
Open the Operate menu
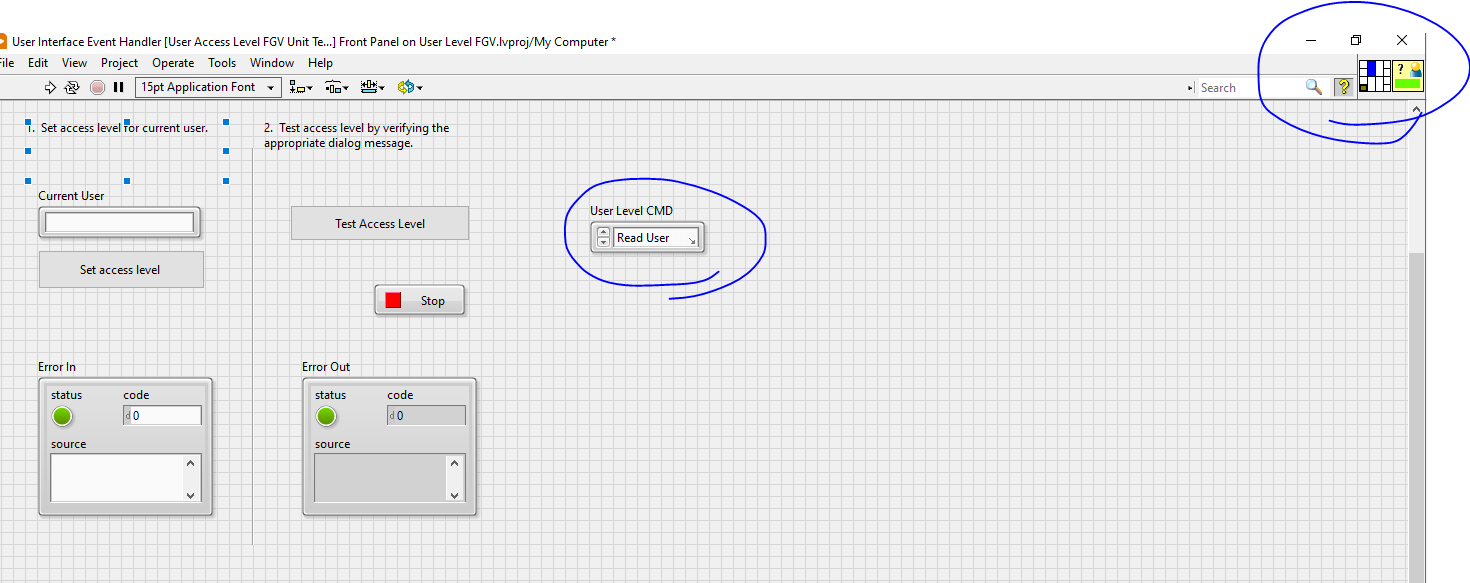(172, 62)
